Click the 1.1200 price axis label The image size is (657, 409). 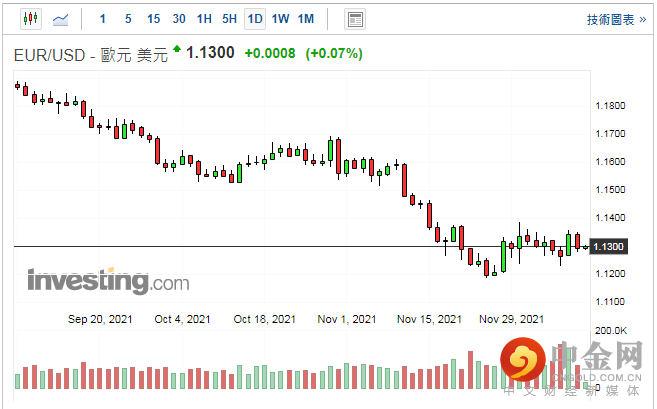(x=610, y=274)
